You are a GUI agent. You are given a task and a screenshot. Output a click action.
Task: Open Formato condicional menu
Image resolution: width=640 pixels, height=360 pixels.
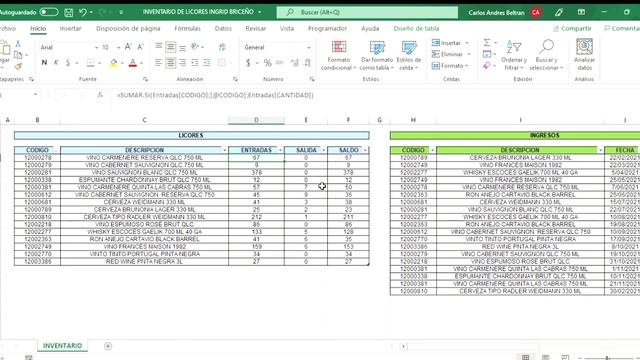click(338, 55)
